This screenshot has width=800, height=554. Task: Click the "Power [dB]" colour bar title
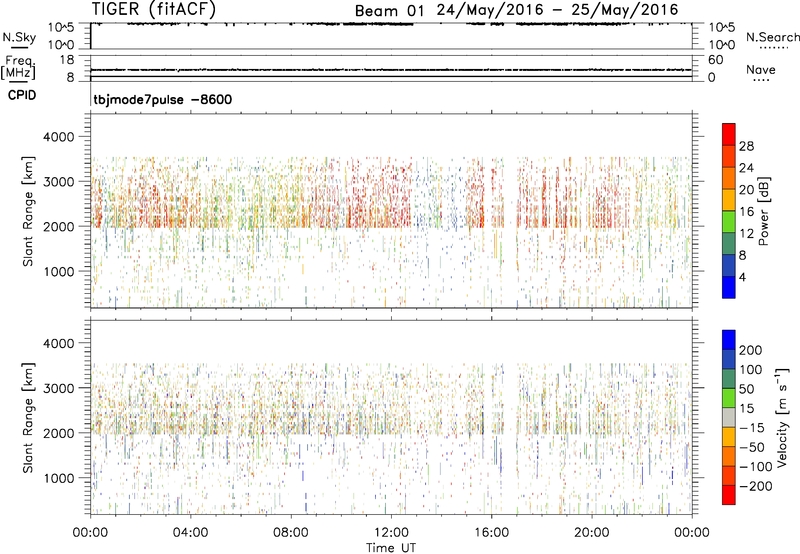tap(763, 211)
